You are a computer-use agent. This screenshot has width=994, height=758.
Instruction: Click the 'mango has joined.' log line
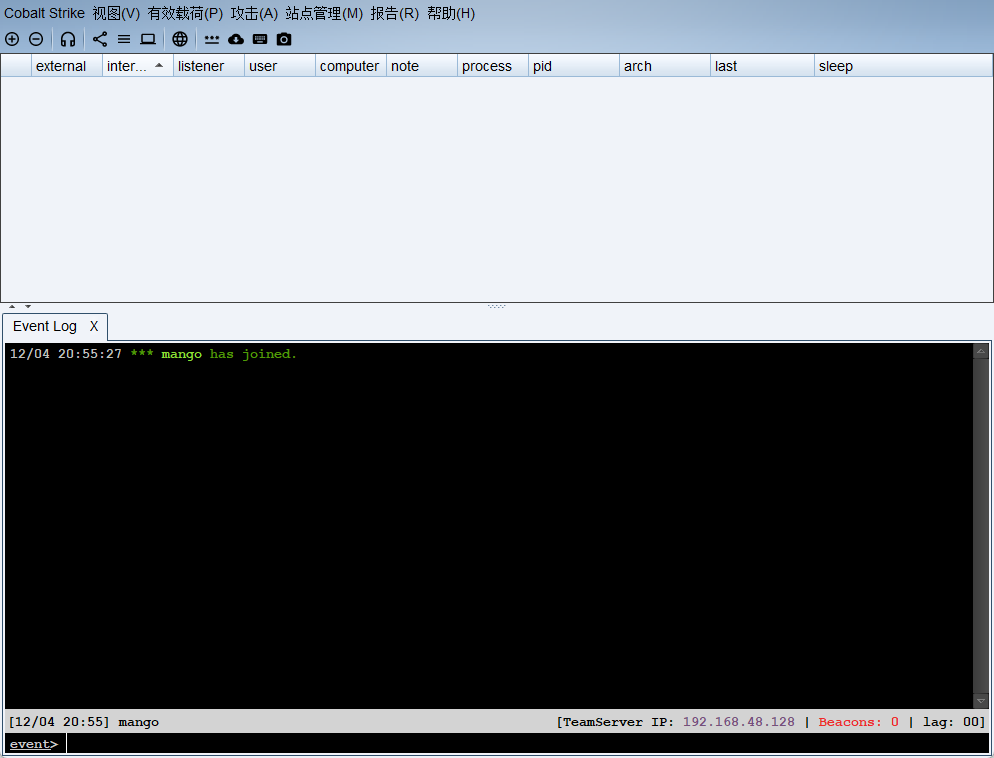pyautogui.click(x=153, y=354)
